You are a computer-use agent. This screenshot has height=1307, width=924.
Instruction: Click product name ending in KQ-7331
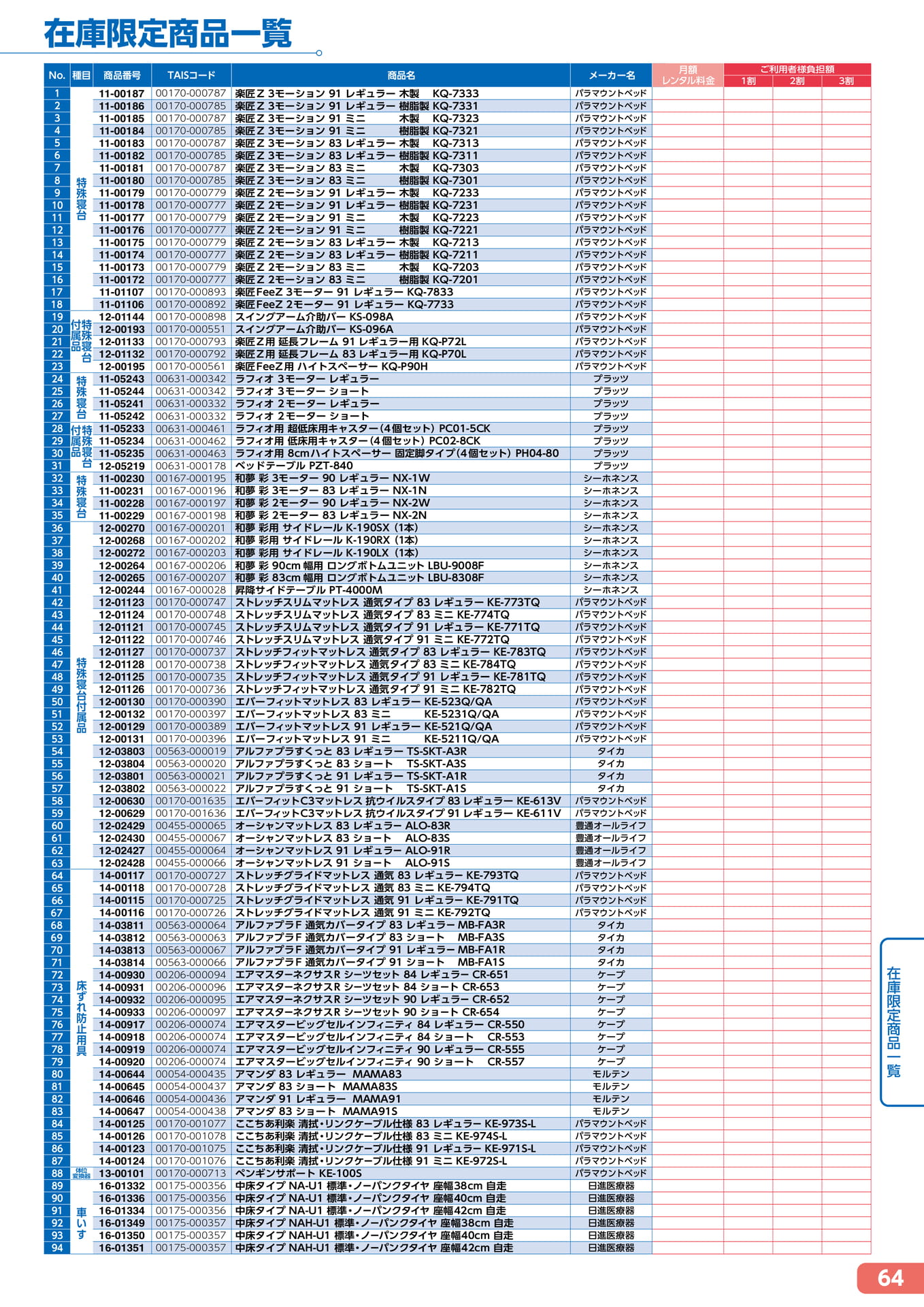[x=357, y=106]
